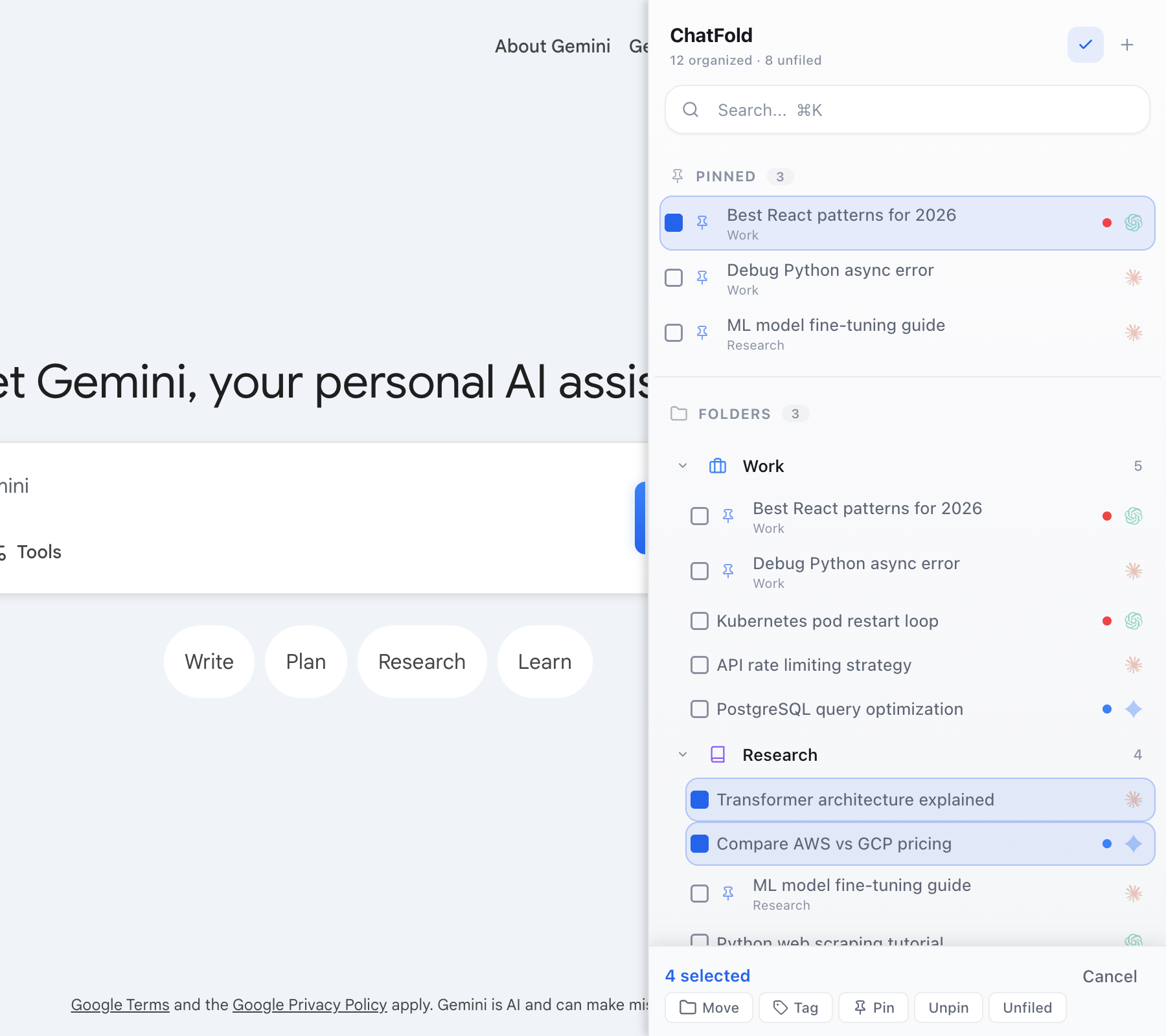The image size is (1166, 1036).
Task: Expand the Pinned section header
Action: (x=726, y=176)
